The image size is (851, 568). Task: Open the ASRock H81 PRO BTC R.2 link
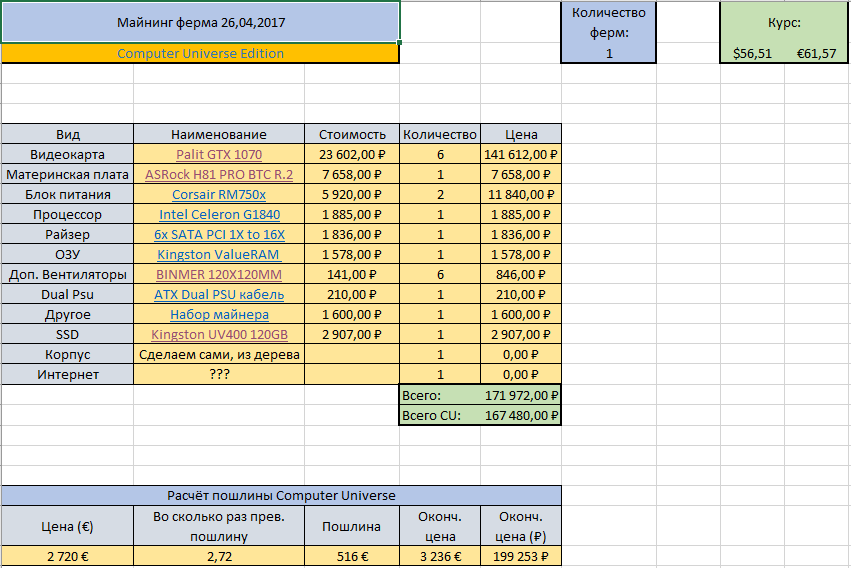[219, 175]
